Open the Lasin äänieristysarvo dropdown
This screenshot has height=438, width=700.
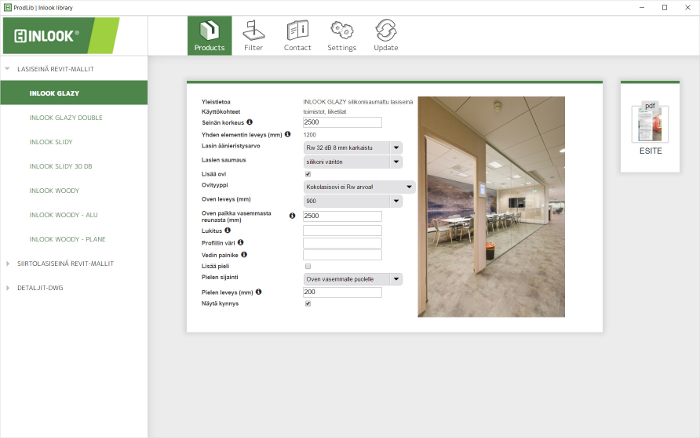396,147
